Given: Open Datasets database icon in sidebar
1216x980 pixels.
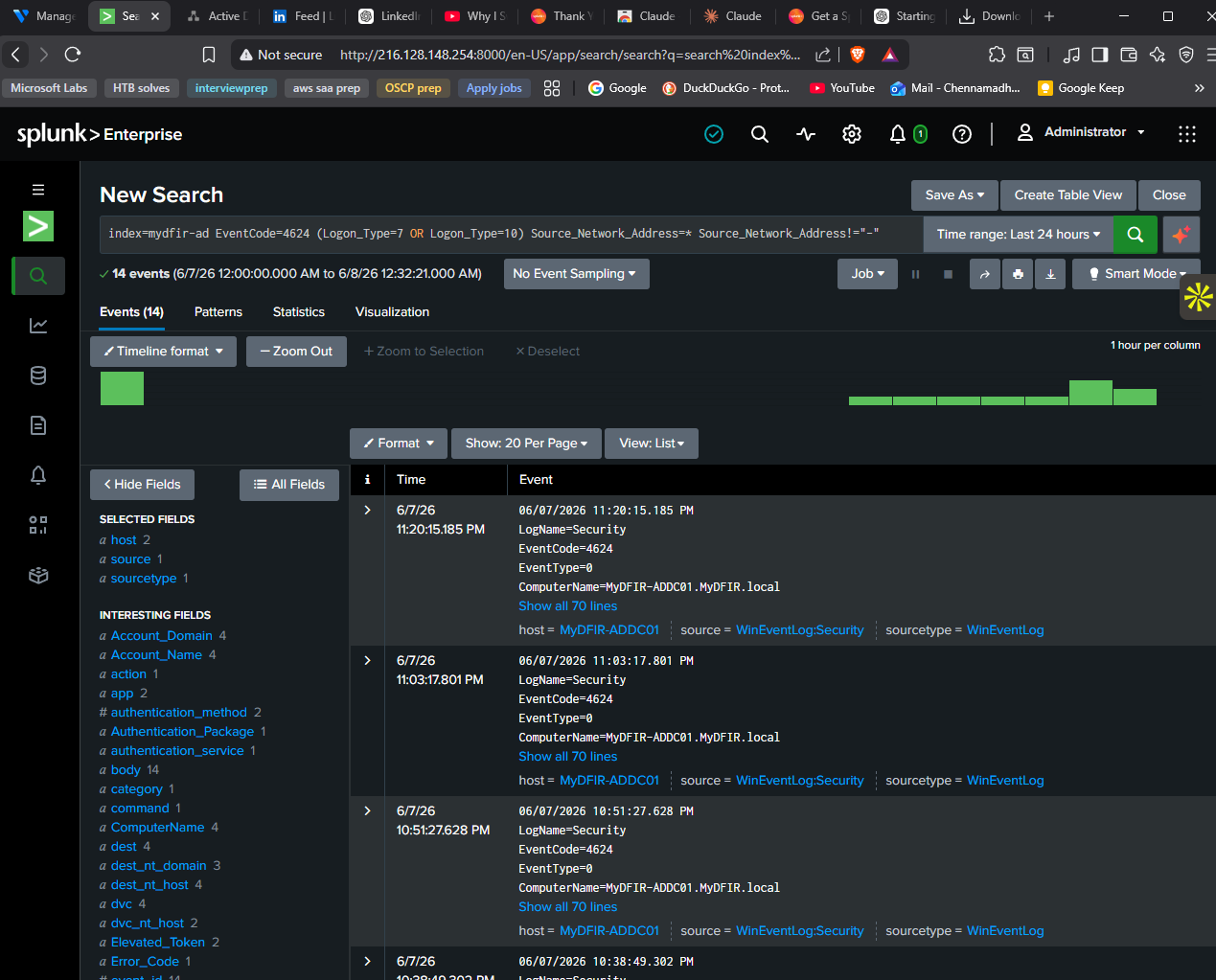Looking at the screenshot, I should [x=38, y=376].
